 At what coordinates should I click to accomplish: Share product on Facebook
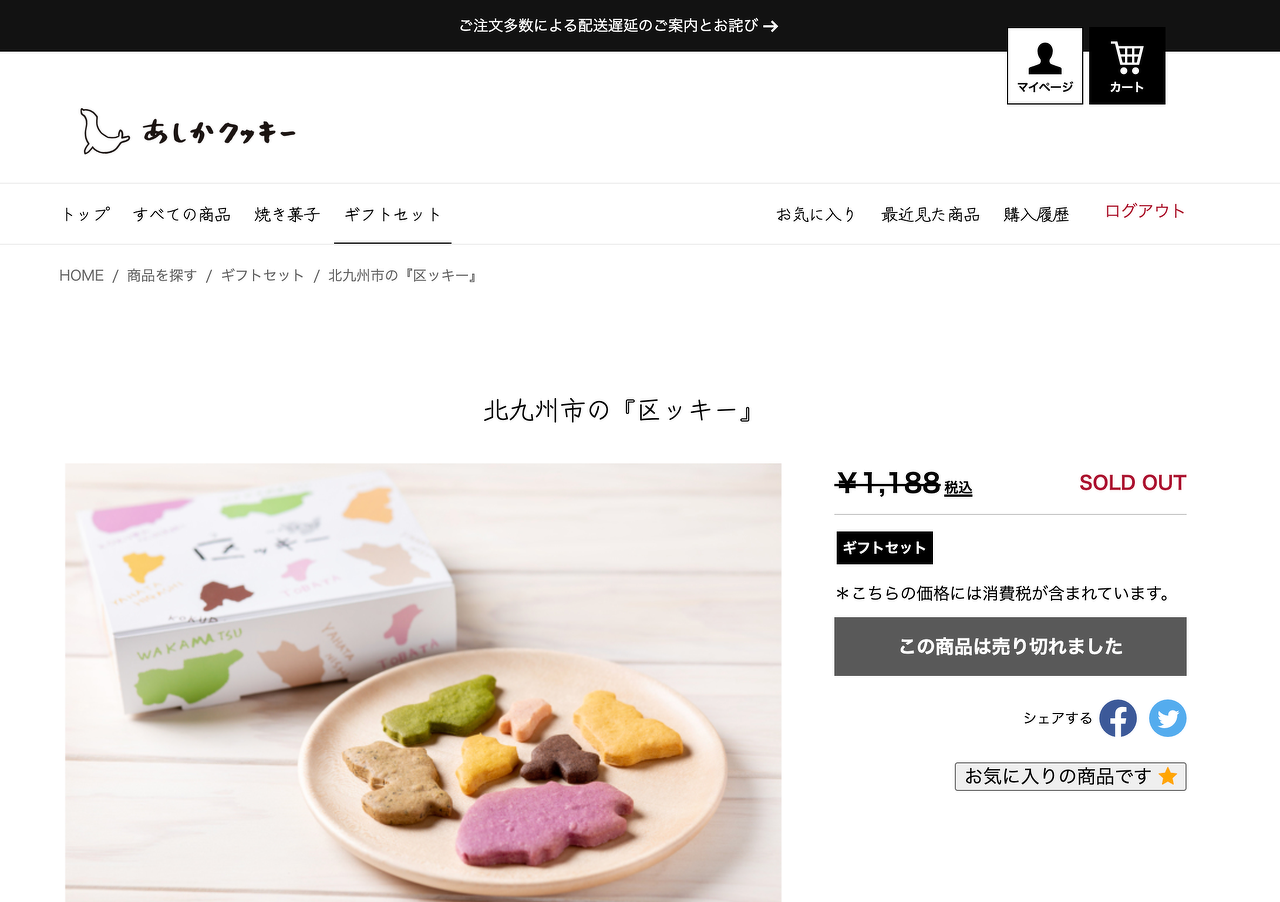1118,718
